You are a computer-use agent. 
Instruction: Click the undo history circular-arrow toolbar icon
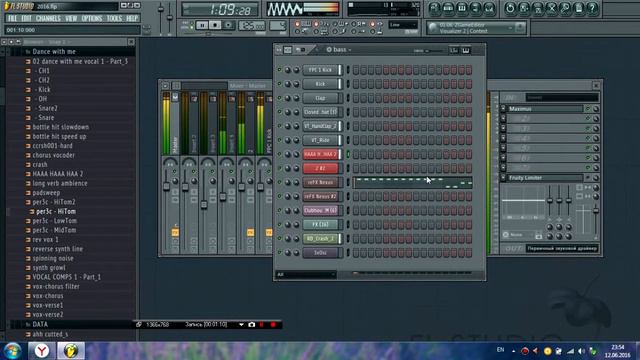click(510, 8)
